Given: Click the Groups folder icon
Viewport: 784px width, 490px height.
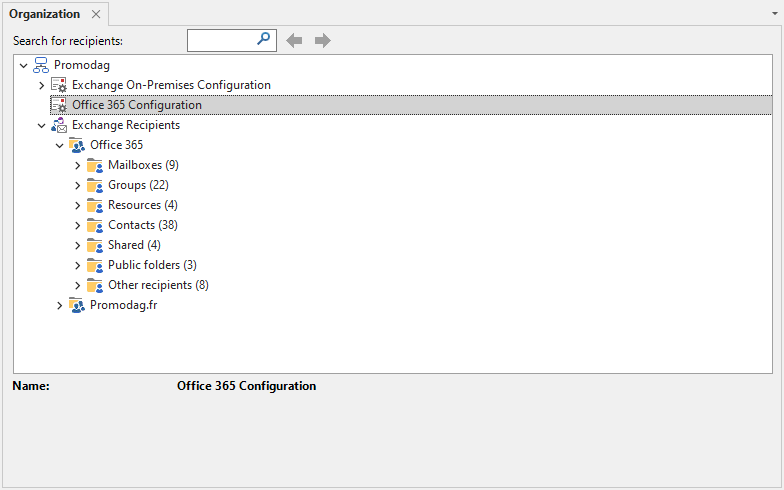Looking at the screenshot, I should click(x=95, y=185).
